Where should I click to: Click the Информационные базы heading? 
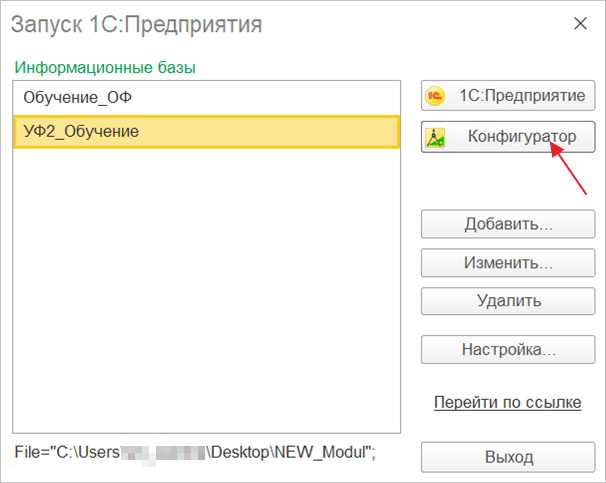(x=105, y=68)
